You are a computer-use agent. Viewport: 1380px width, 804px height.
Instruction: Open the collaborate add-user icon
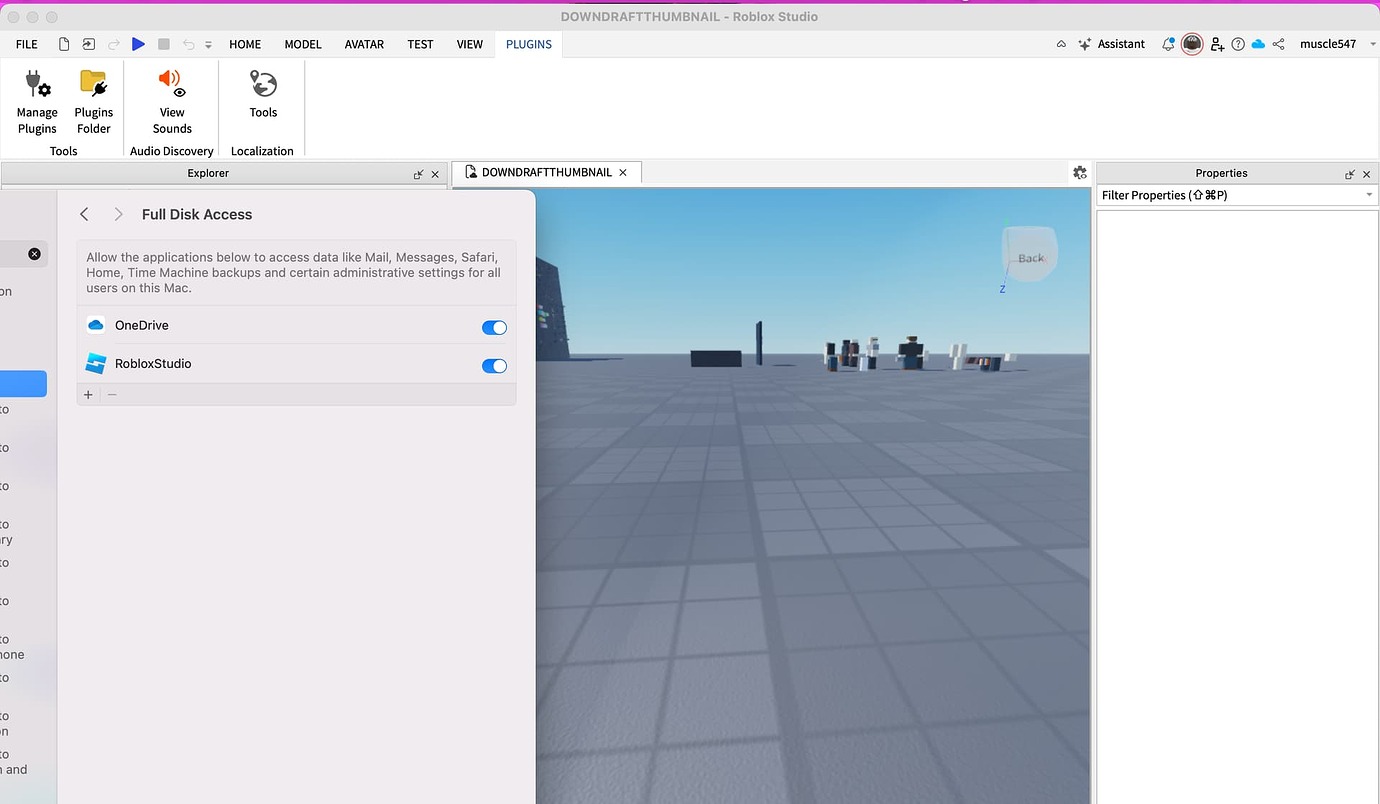pos(1216,44)
